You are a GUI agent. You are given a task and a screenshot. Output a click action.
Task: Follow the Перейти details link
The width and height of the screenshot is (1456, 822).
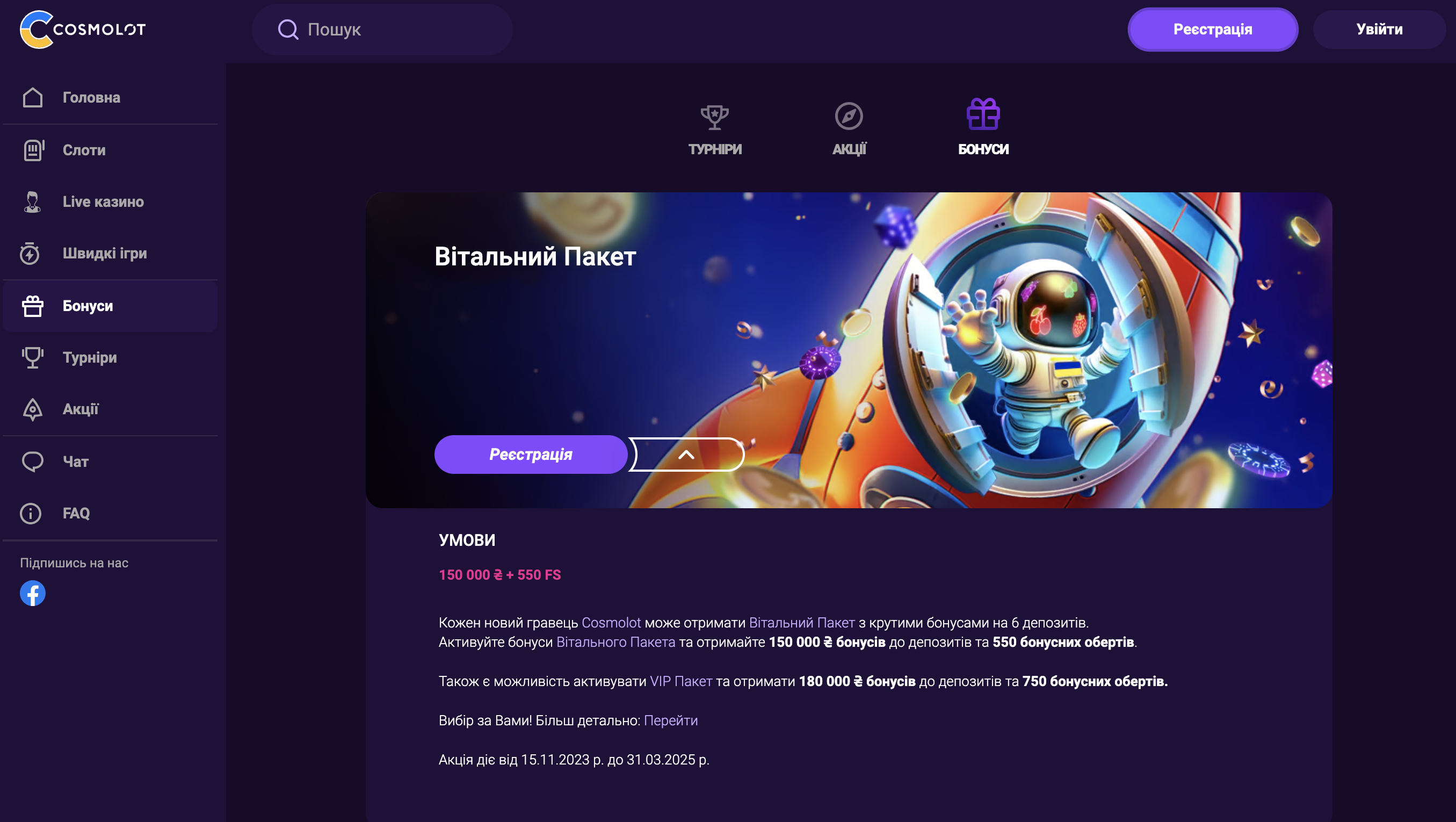[x=671, y=720]
